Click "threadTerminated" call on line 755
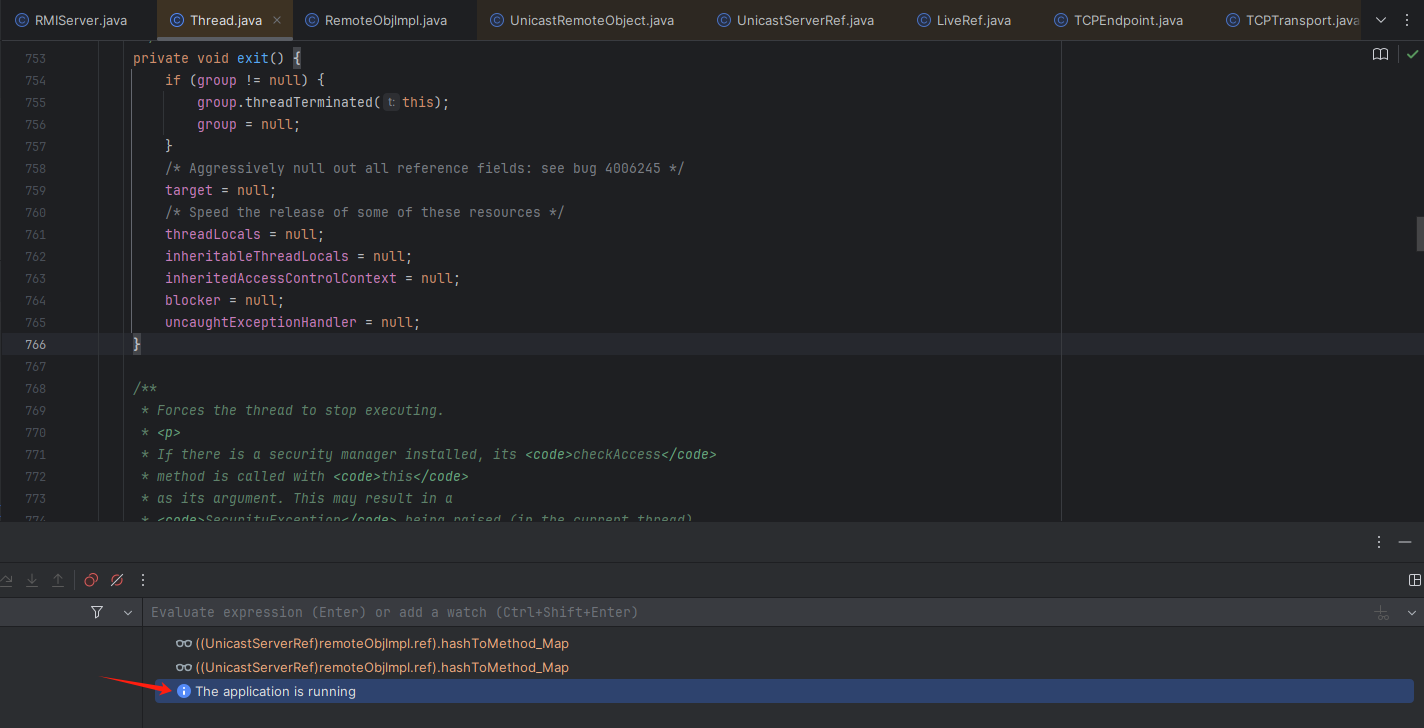The image size is (1424, 728). click(x=309, y=102)
